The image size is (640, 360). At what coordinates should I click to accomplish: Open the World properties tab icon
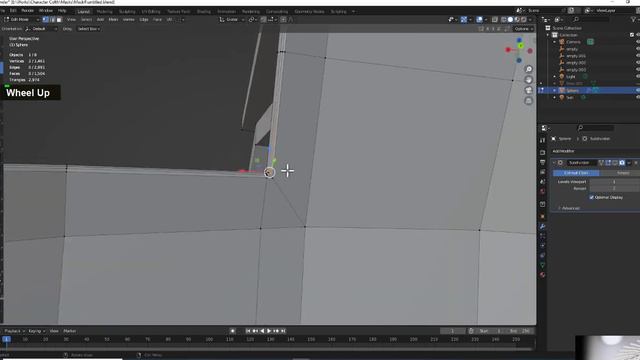tap(542, 191)
